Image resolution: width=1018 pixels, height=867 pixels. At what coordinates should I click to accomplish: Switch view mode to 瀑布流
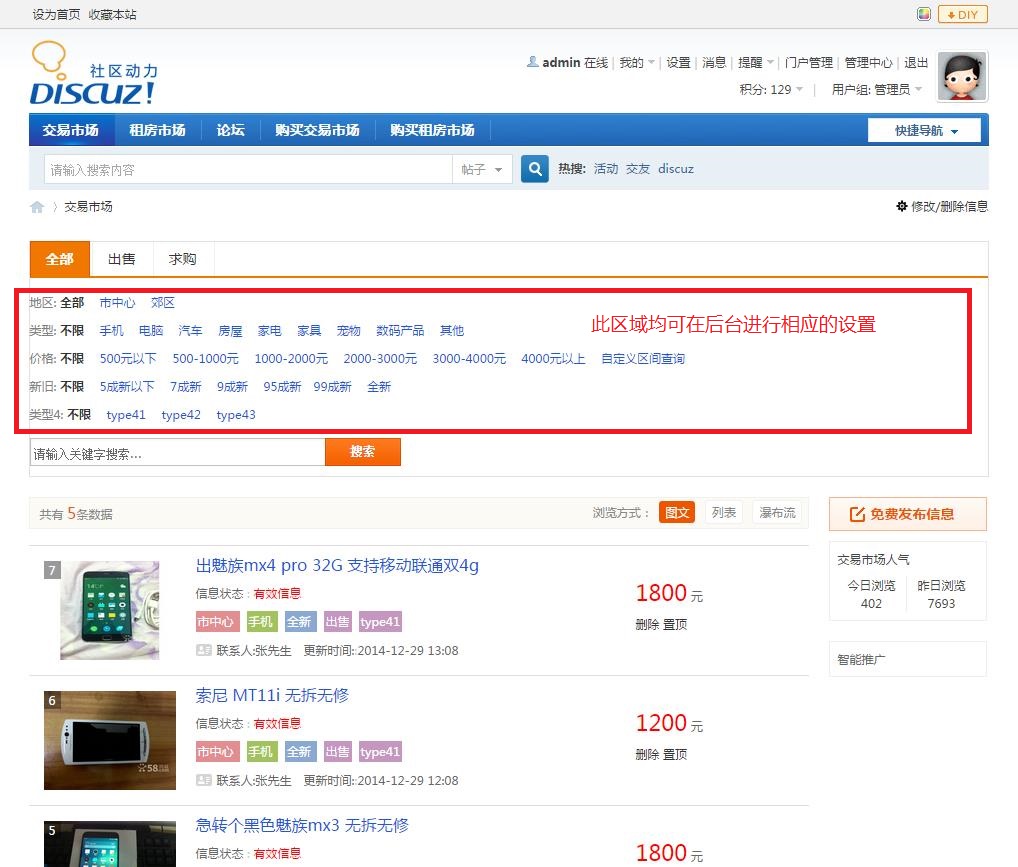[x=777, y=512]
